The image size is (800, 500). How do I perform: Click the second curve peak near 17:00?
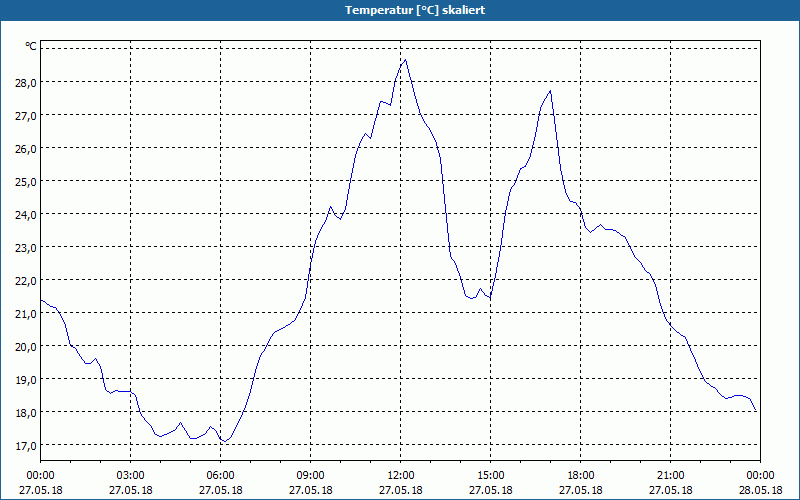coord(551,91)
